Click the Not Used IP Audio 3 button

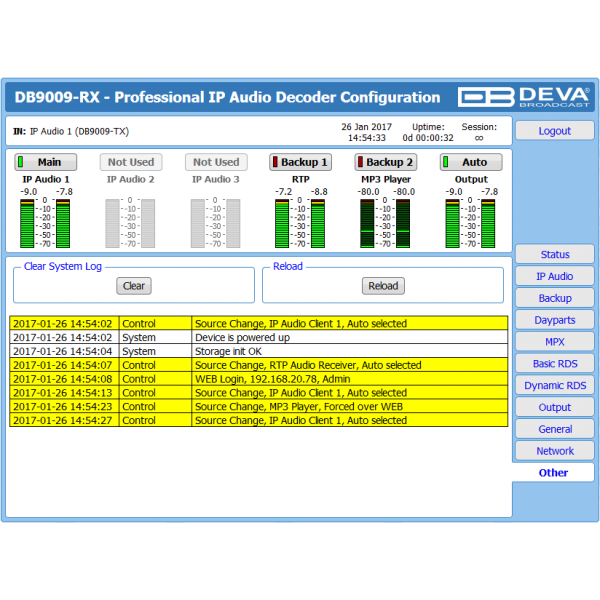pyautogui.click(x=216, y=162)
